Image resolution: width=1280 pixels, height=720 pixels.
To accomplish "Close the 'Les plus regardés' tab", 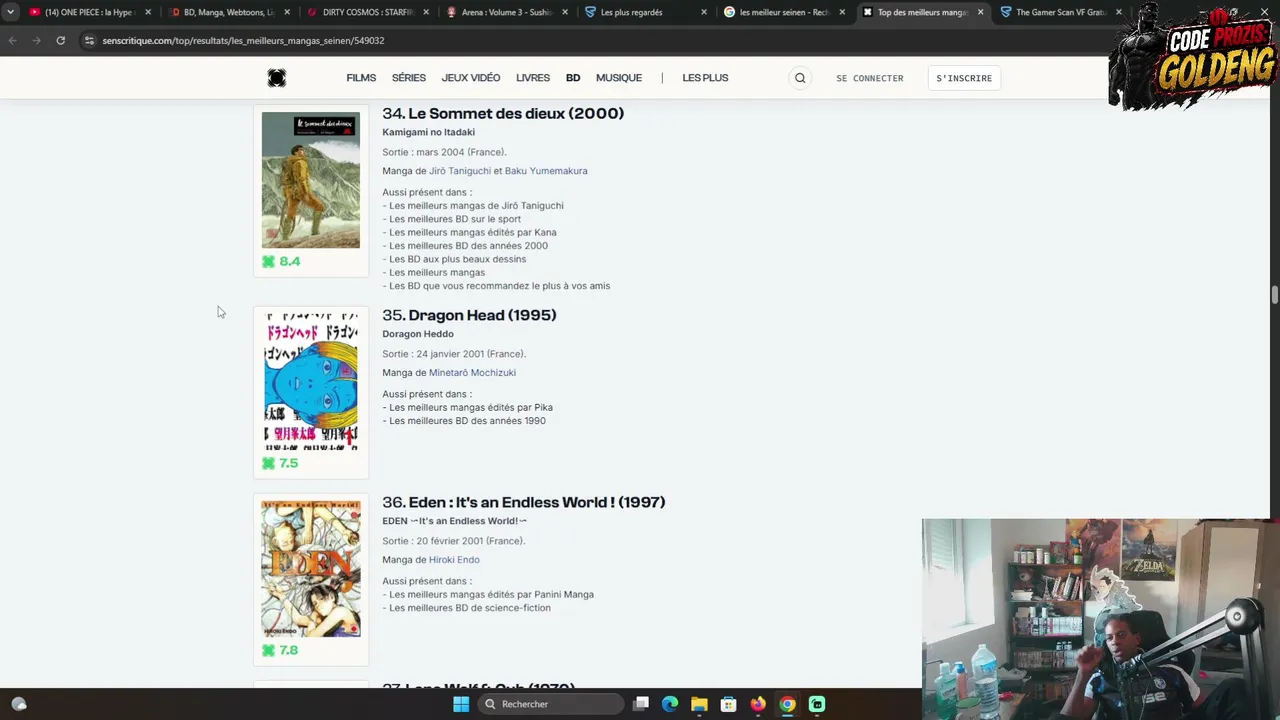I will click(x=703, y=12).
